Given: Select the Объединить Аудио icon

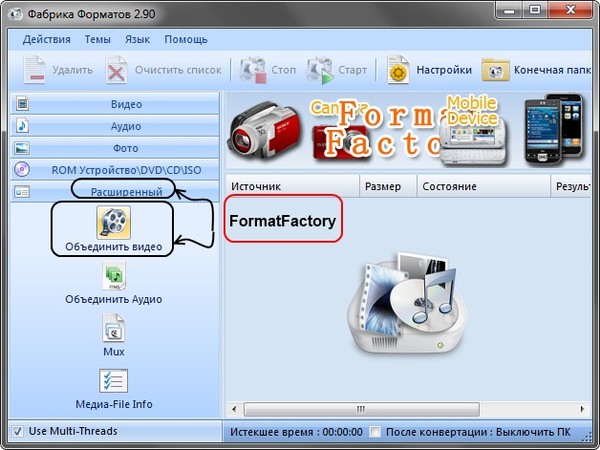Looking at the screenshot, I should (x=114, y=276).
